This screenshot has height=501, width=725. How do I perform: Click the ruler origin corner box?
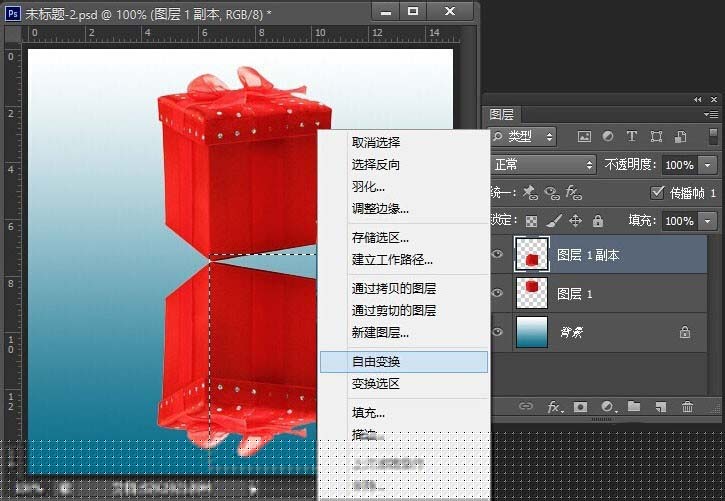(13, 33)
